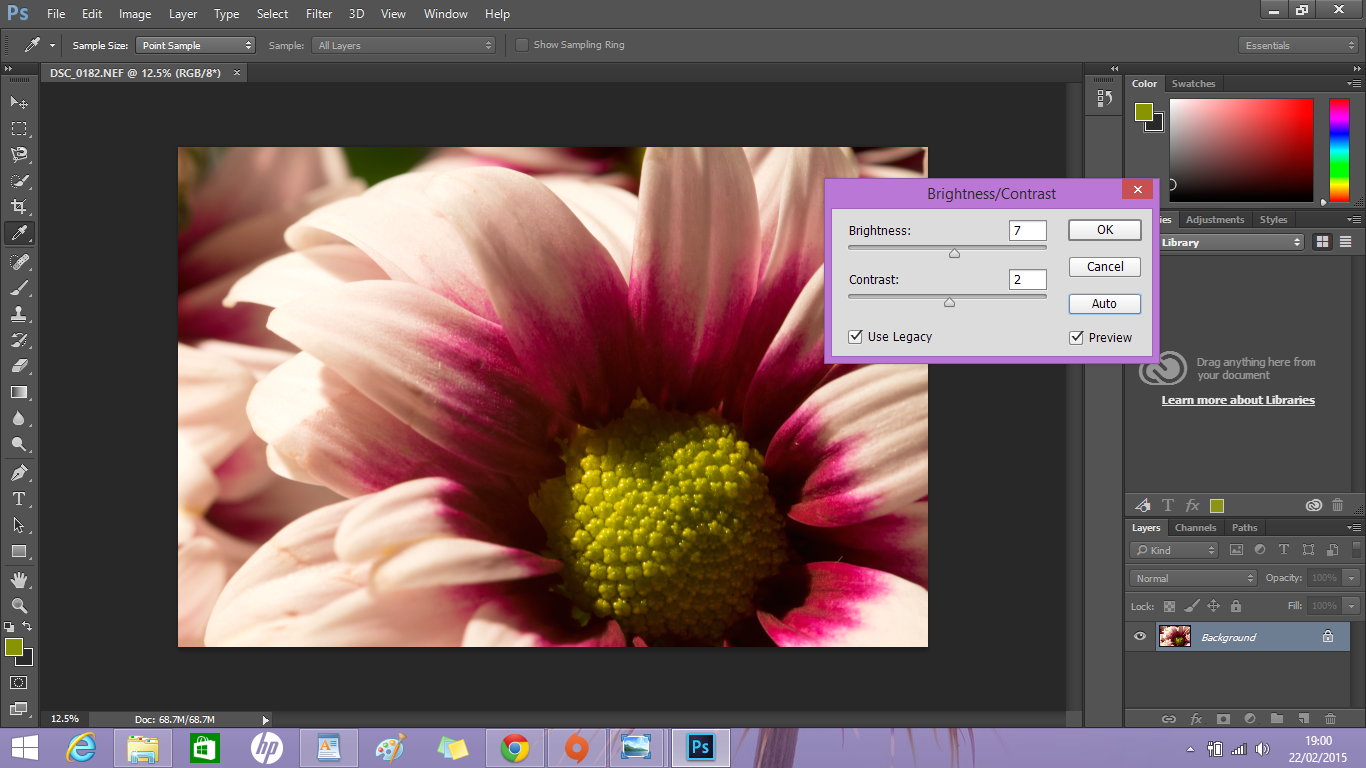Select the Gradient tool

coord(19,392)
